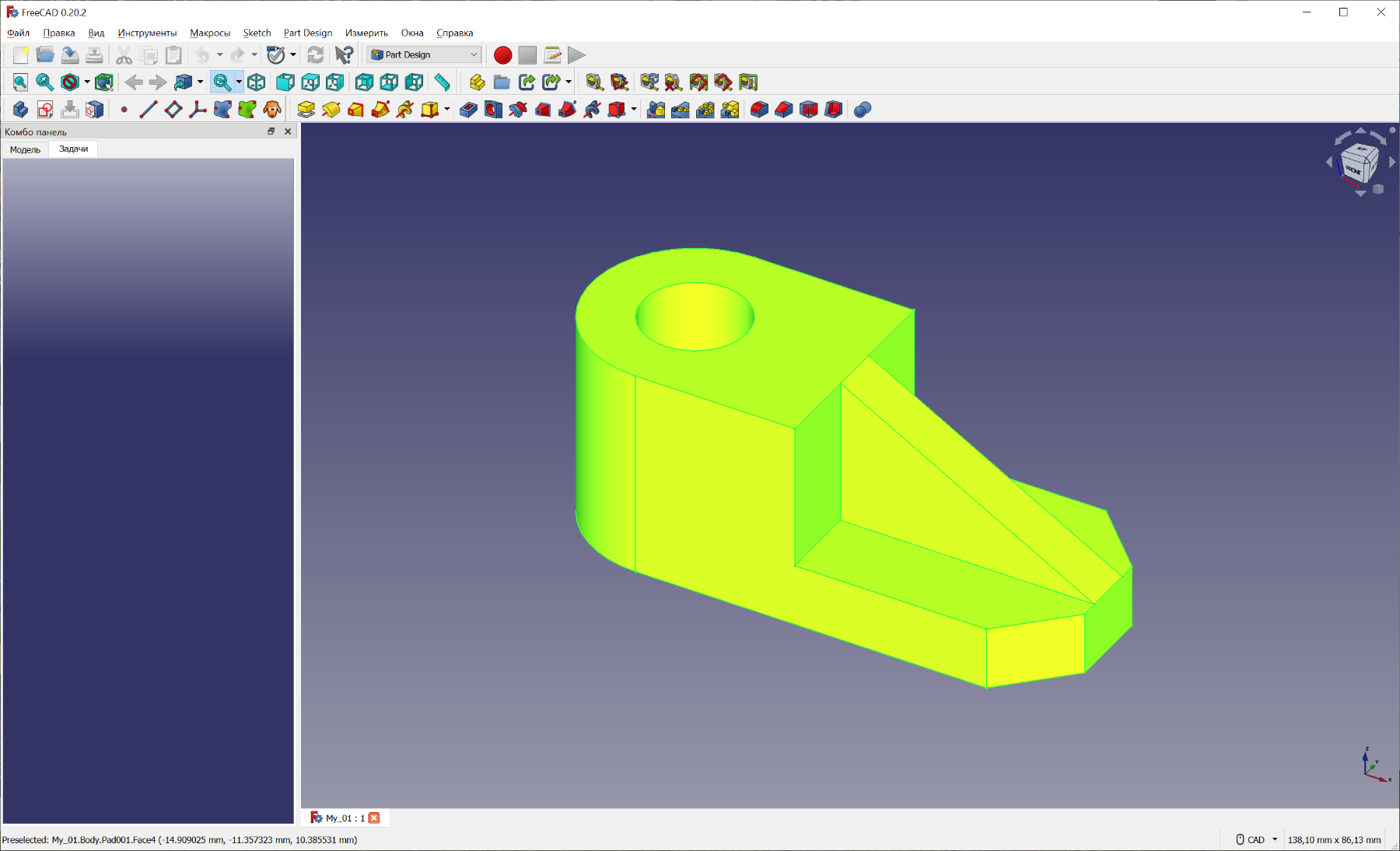The height and width of the screenshot is (851, 1400).
Task: Select the Additive Pipe tool
Action: [x=380, y=110]
